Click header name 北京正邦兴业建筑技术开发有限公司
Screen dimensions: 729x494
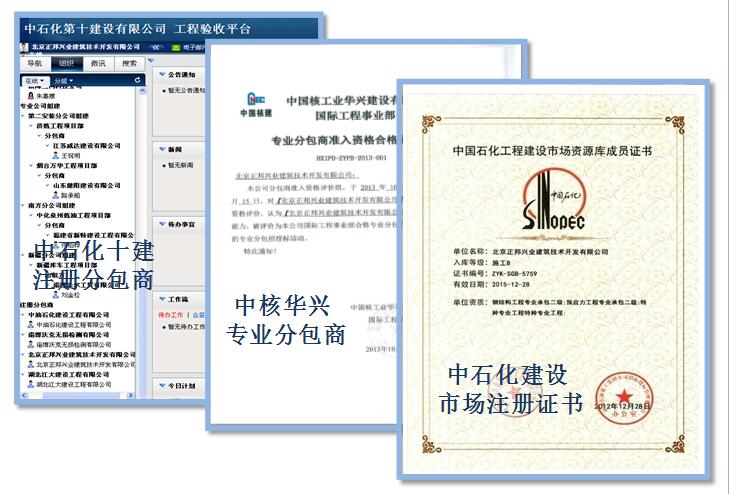point(86,47)
